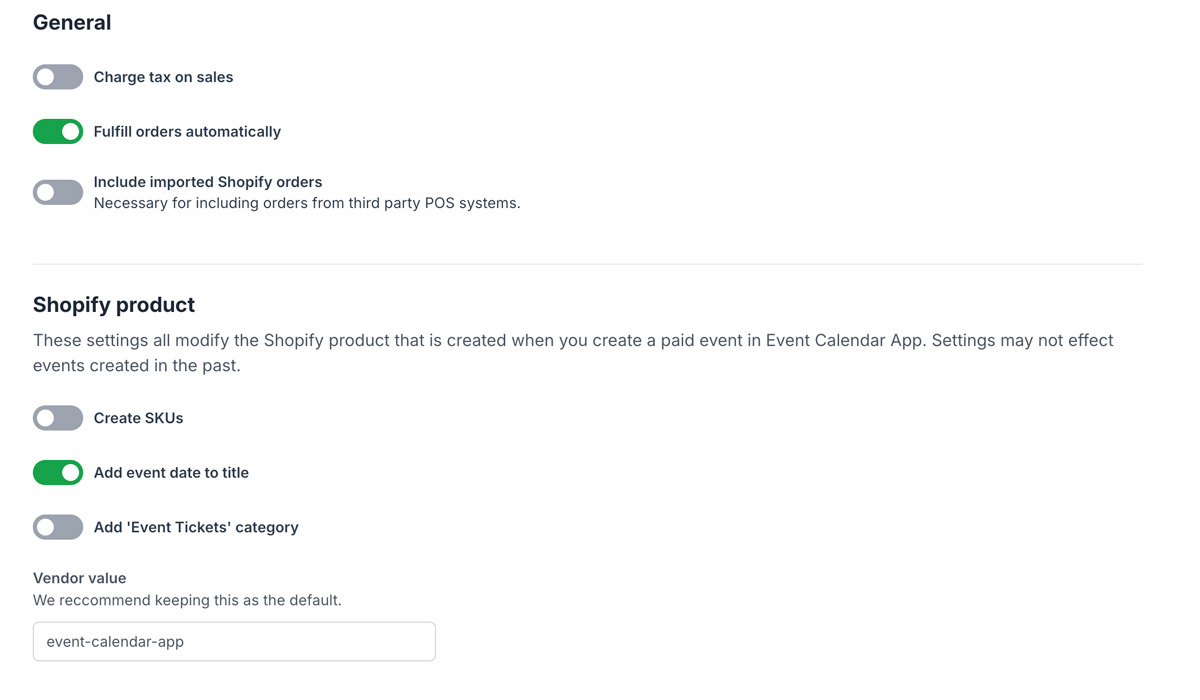Click the 'Vendor value' field label
Screen dimensions: 1200x700
(79, 578)
